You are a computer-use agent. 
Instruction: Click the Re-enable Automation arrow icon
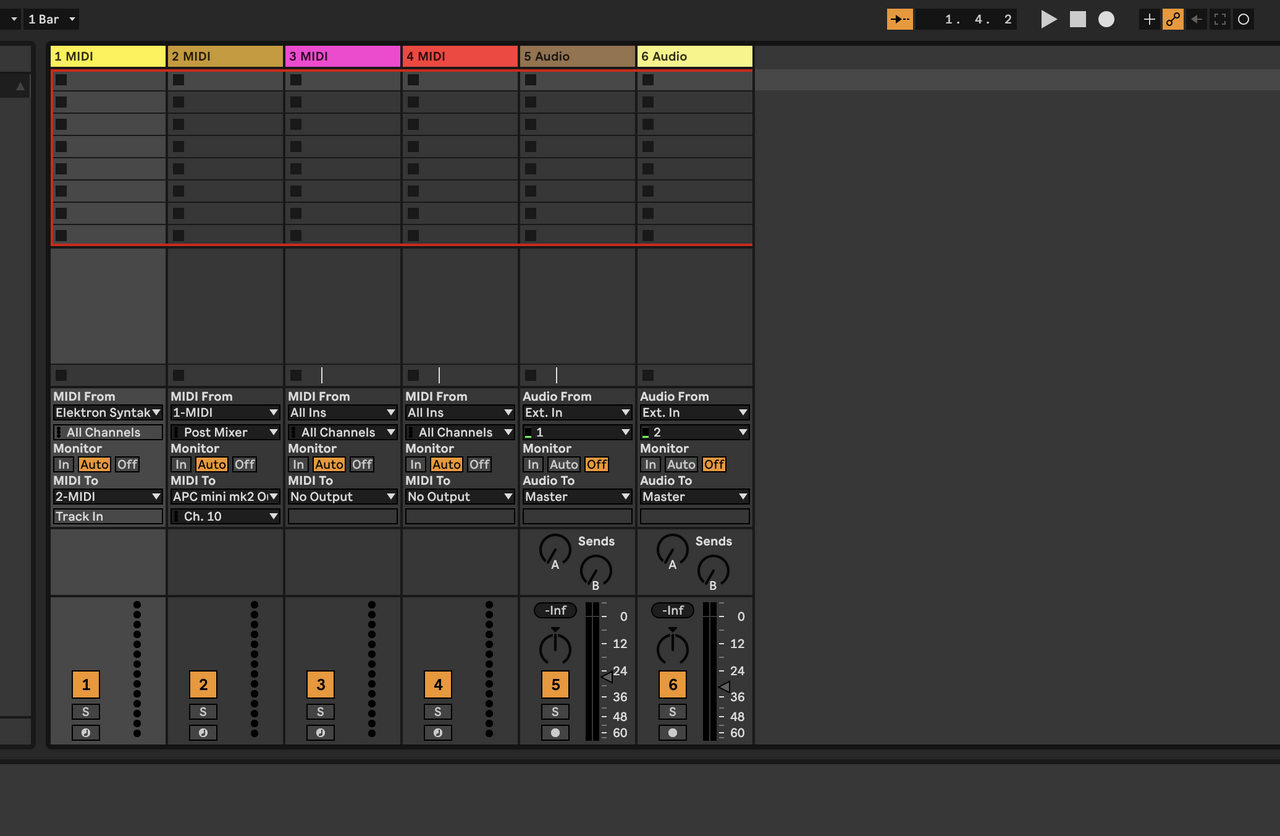coord(1197,19)
